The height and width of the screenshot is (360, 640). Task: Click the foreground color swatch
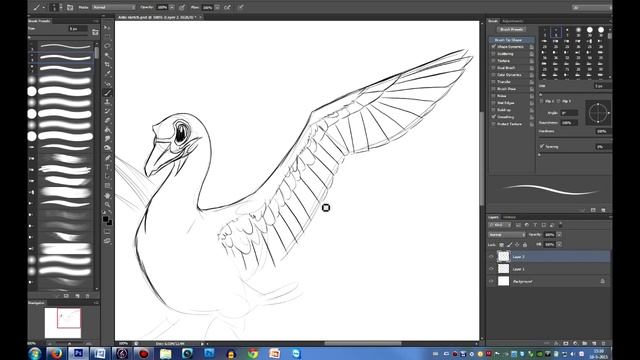[106, 219]
